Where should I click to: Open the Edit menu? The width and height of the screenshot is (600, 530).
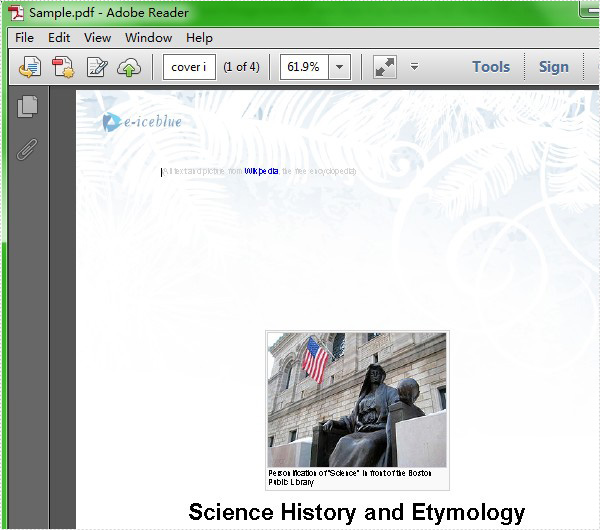(59, 38)
